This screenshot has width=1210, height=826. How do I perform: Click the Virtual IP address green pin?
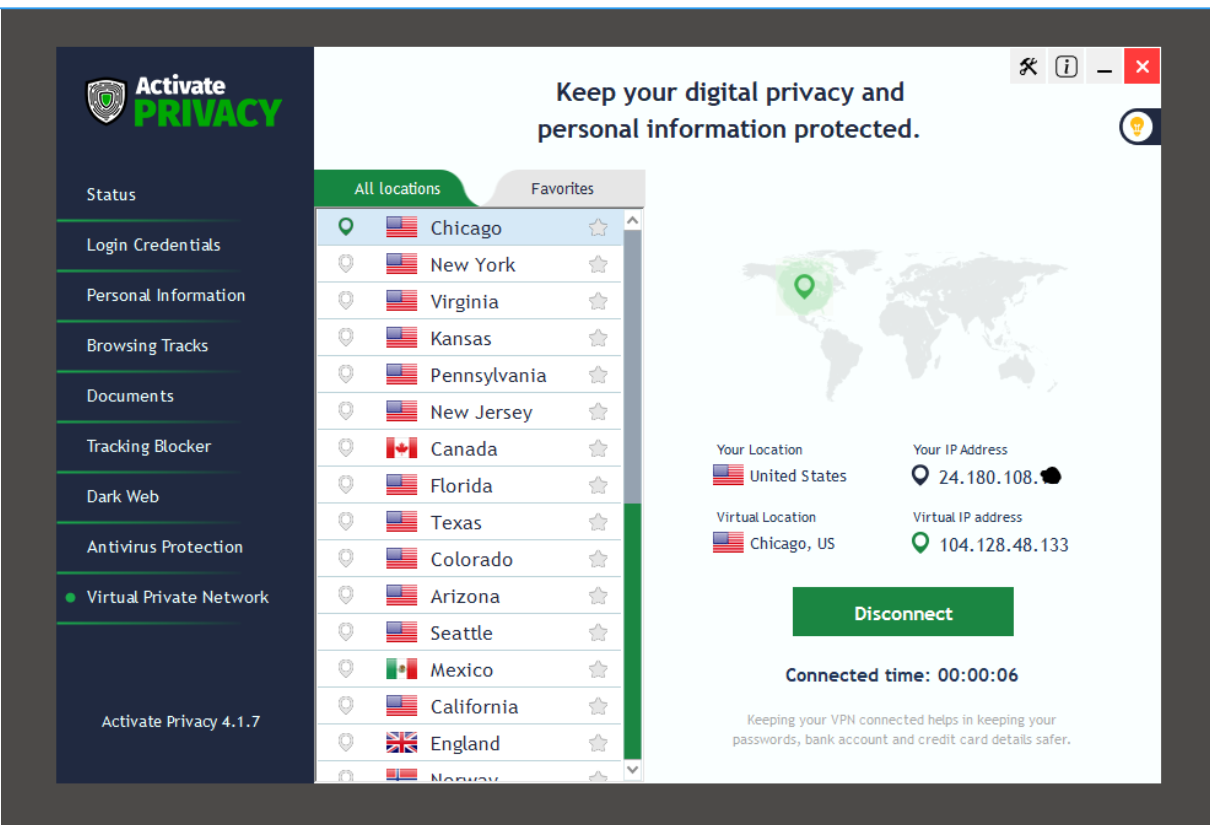(921, 543)
